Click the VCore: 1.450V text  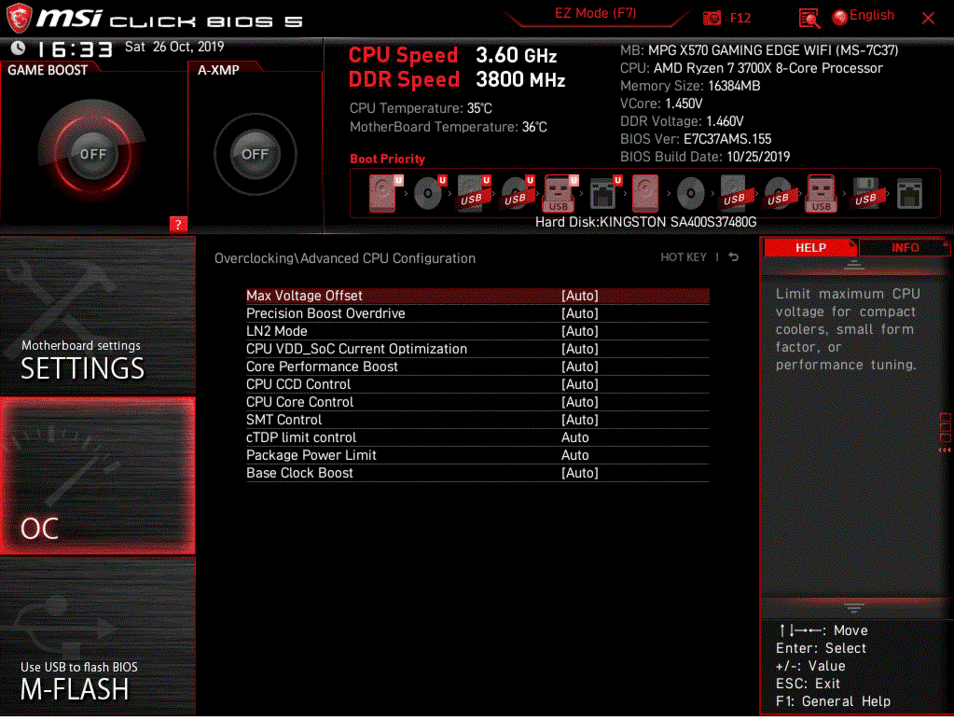coord(661,104)
